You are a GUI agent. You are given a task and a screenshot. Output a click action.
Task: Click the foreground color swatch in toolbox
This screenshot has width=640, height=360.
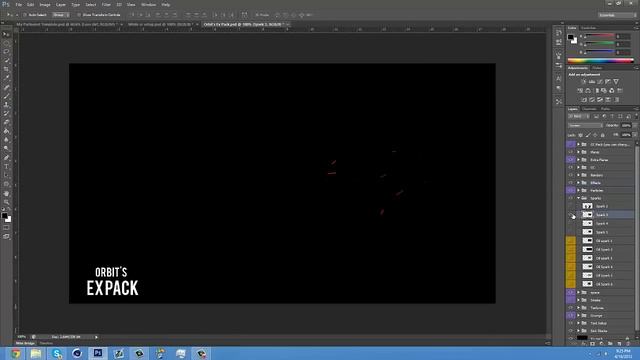point(4,216)
